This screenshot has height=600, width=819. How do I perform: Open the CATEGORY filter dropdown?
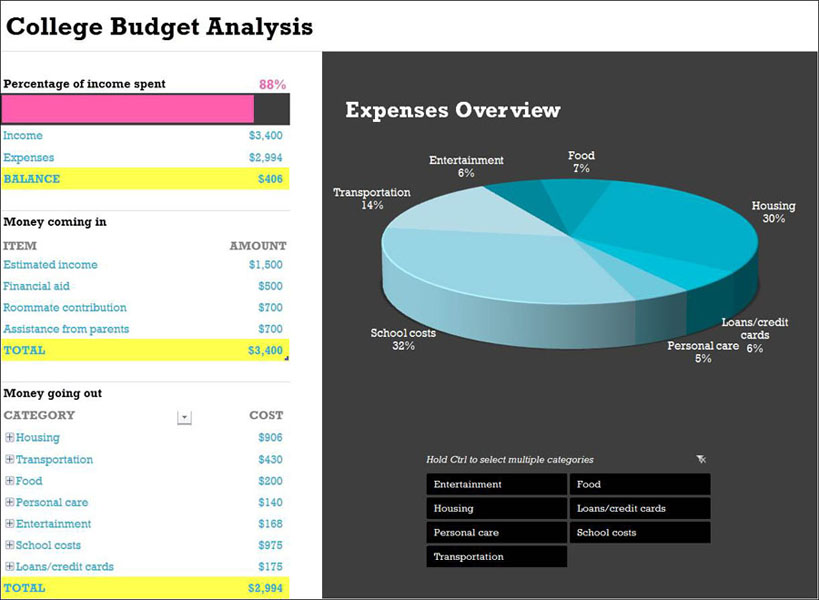(184, 417)
